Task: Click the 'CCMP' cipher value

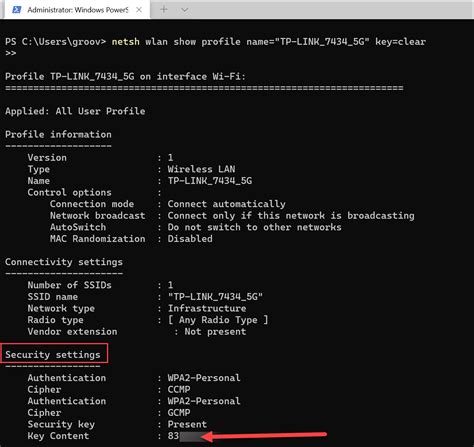Action: coord(179,390)
